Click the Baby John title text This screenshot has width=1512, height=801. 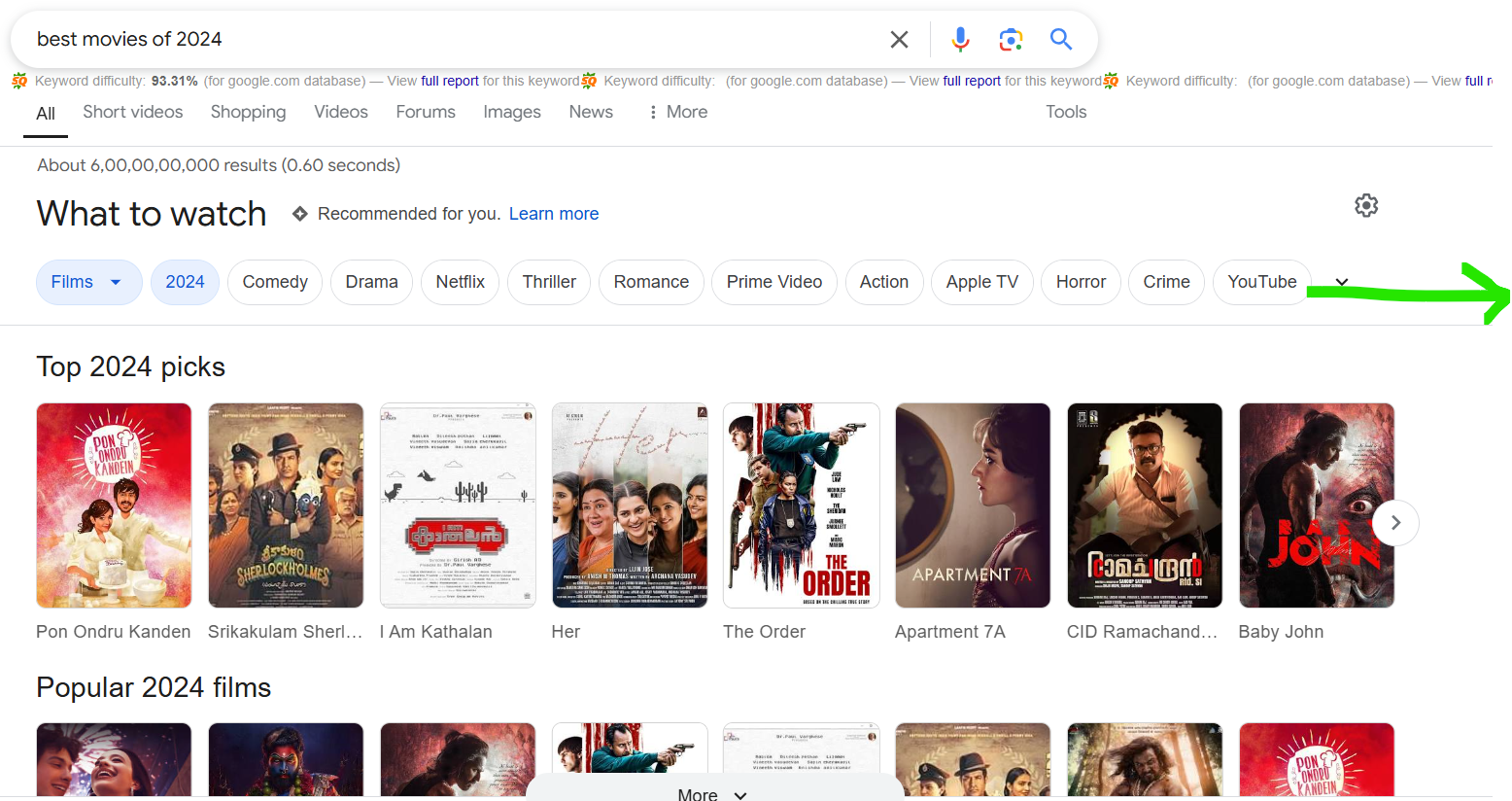(x=1281, y=632)
